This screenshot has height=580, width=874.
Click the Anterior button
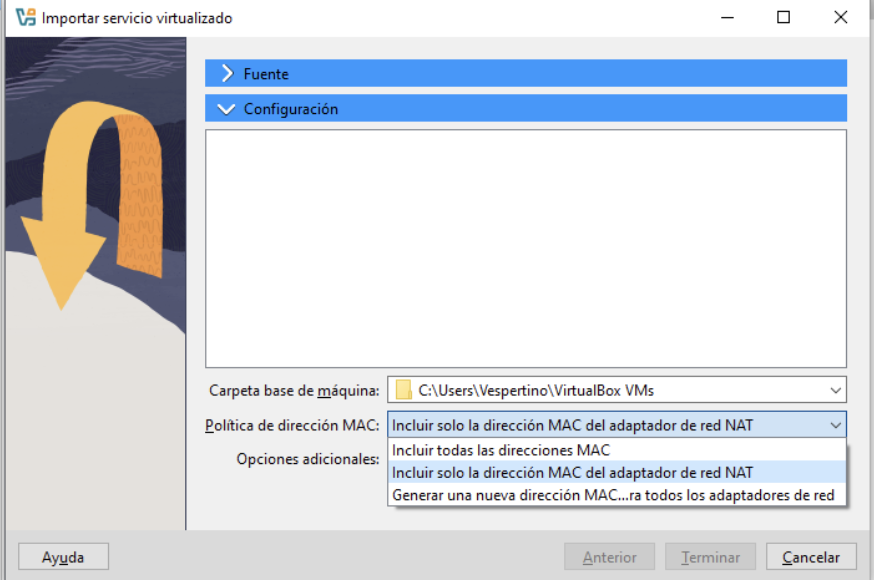[x=609, y=557]
